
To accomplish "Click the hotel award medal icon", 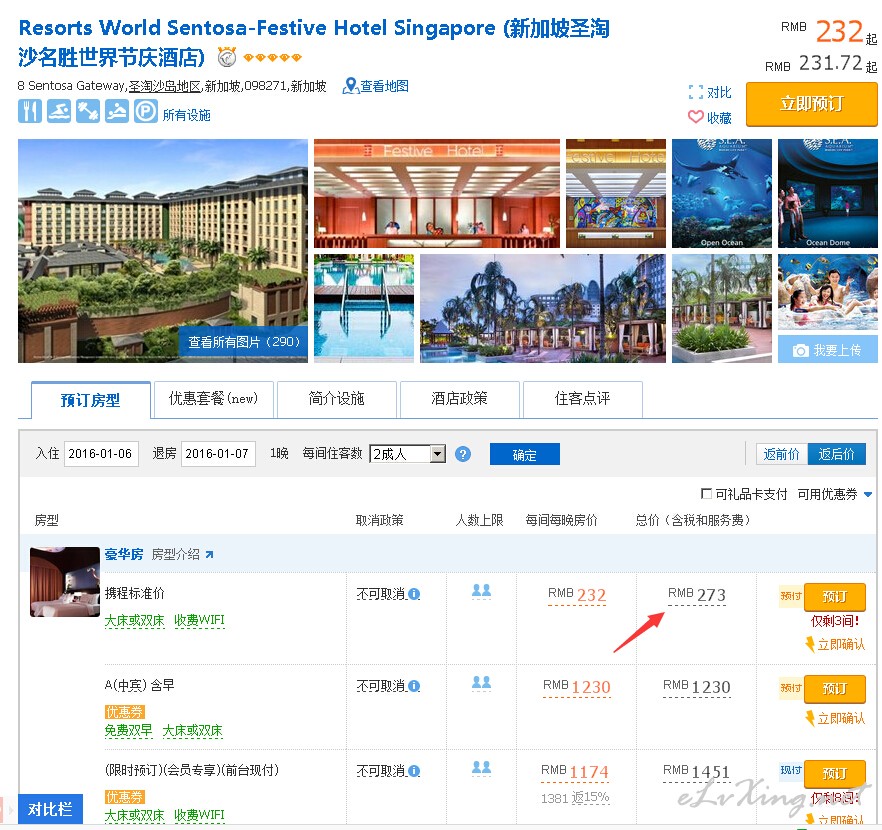I will click(x=227, y=56).
